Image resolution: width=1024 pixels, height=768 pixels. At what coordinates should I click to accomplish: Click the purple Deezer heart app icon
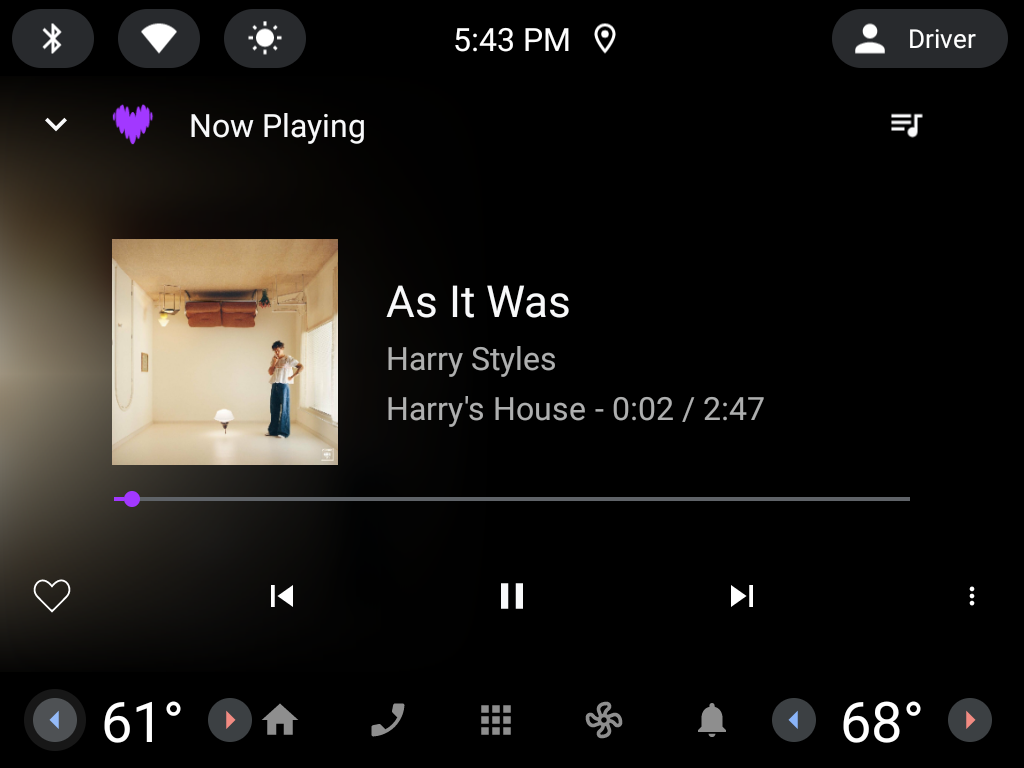133,124
